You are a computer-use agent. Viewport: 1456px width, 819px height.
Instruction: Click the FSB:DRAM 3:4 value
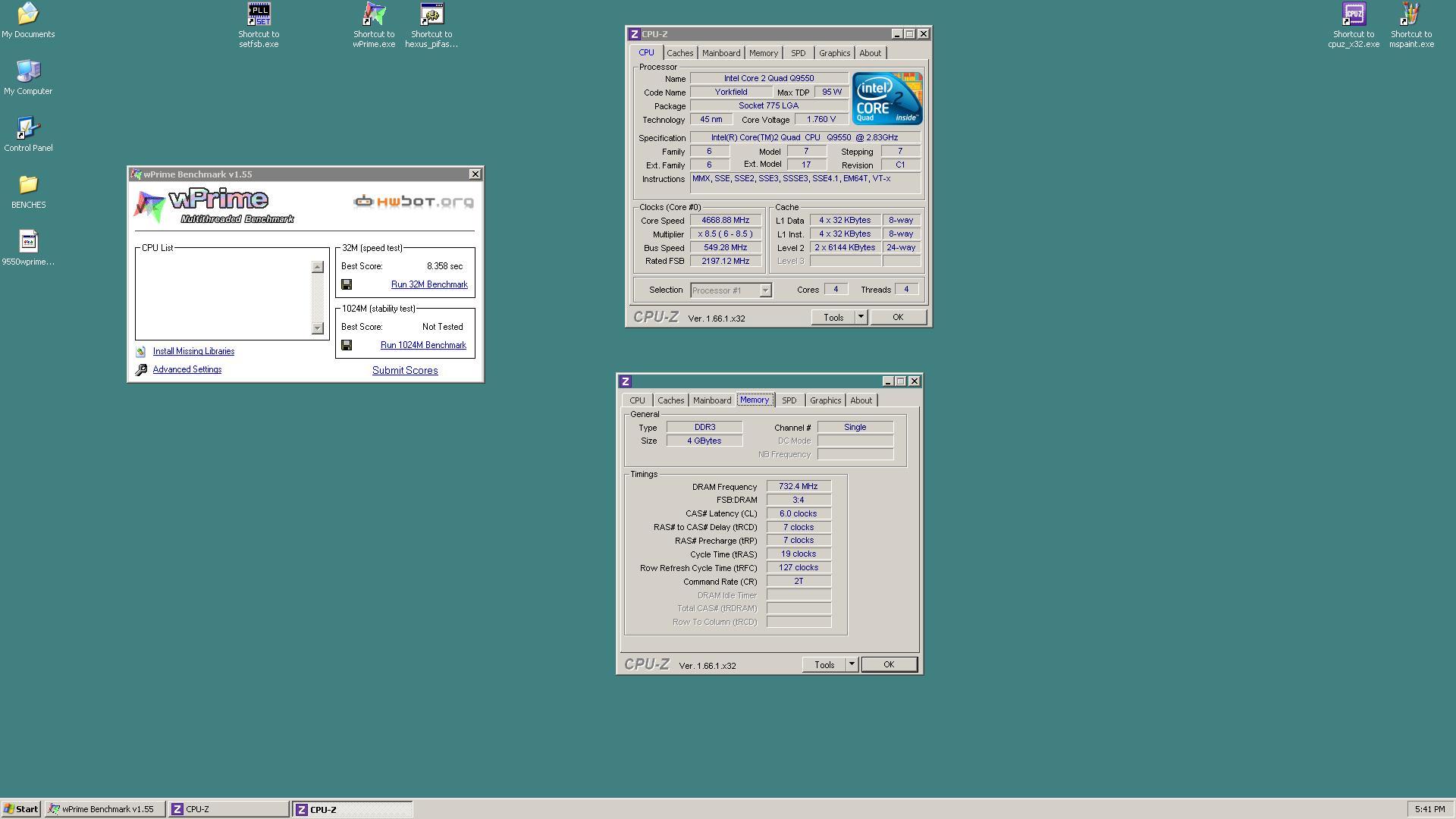click(799, 500)
